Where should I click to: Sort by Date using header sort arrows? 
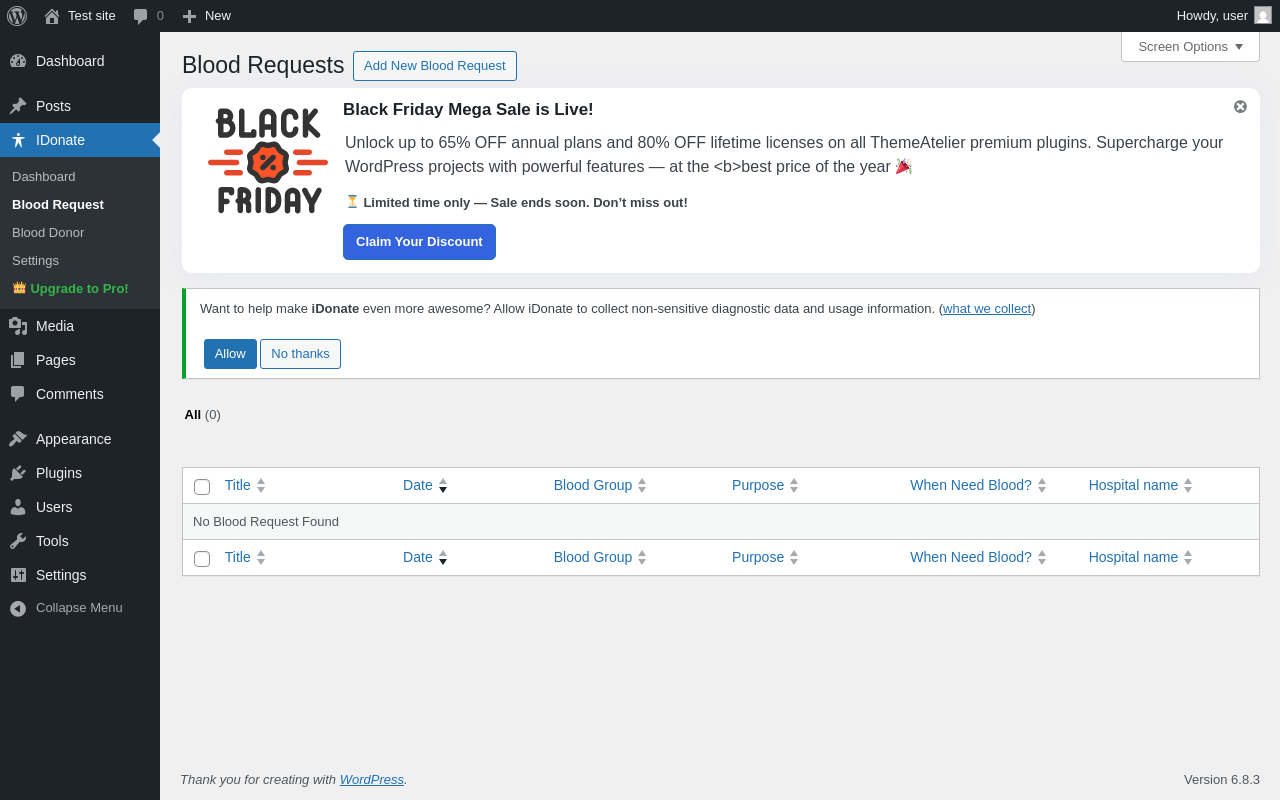pyautogui.click(x=443, y=485)
